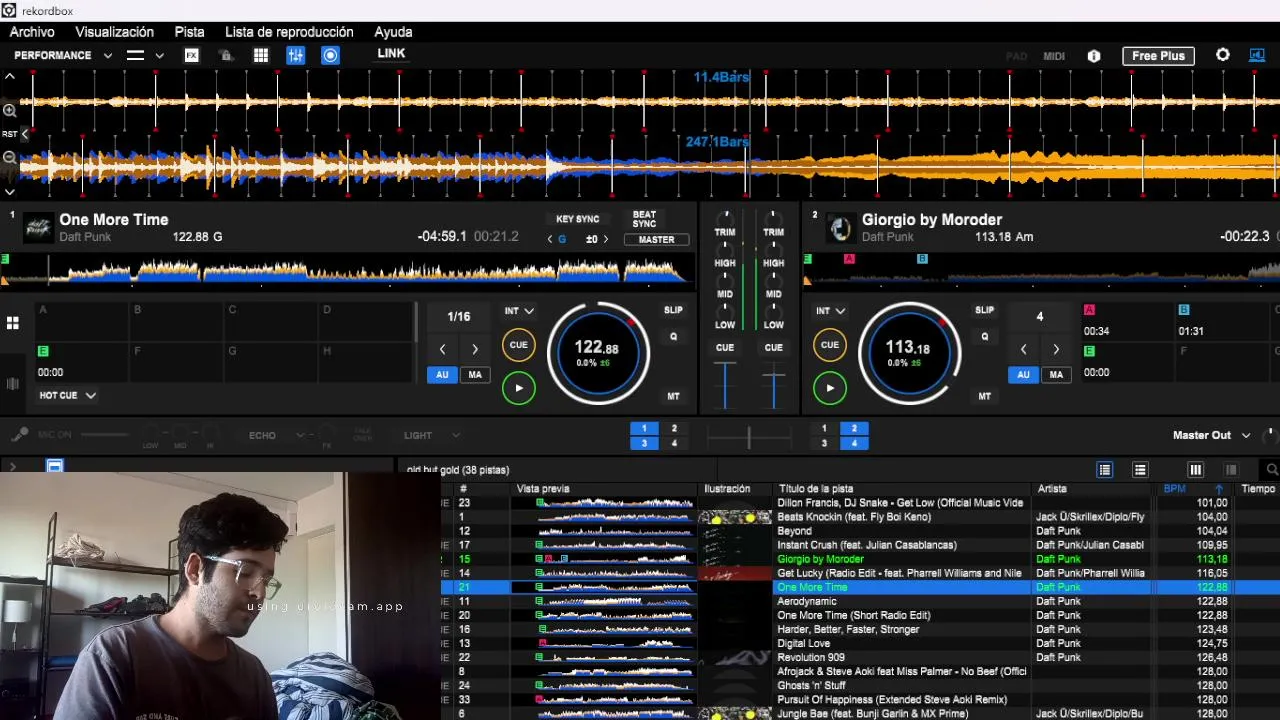
Task: Open the FX panel
Action: (191, 56)
